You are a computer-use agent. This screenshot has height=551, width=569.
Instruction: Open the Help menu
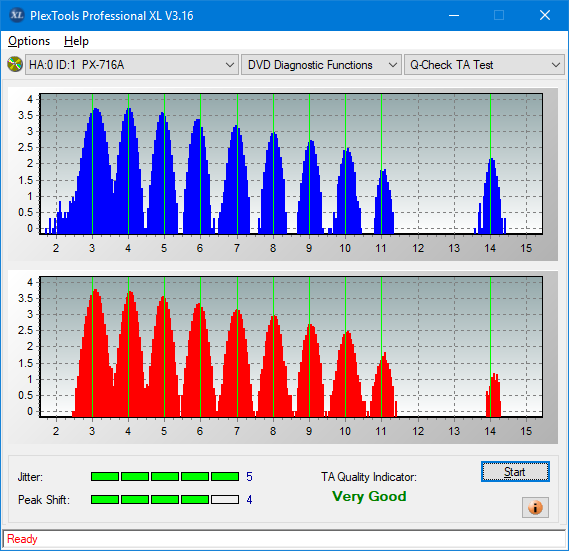click(76, 41)
